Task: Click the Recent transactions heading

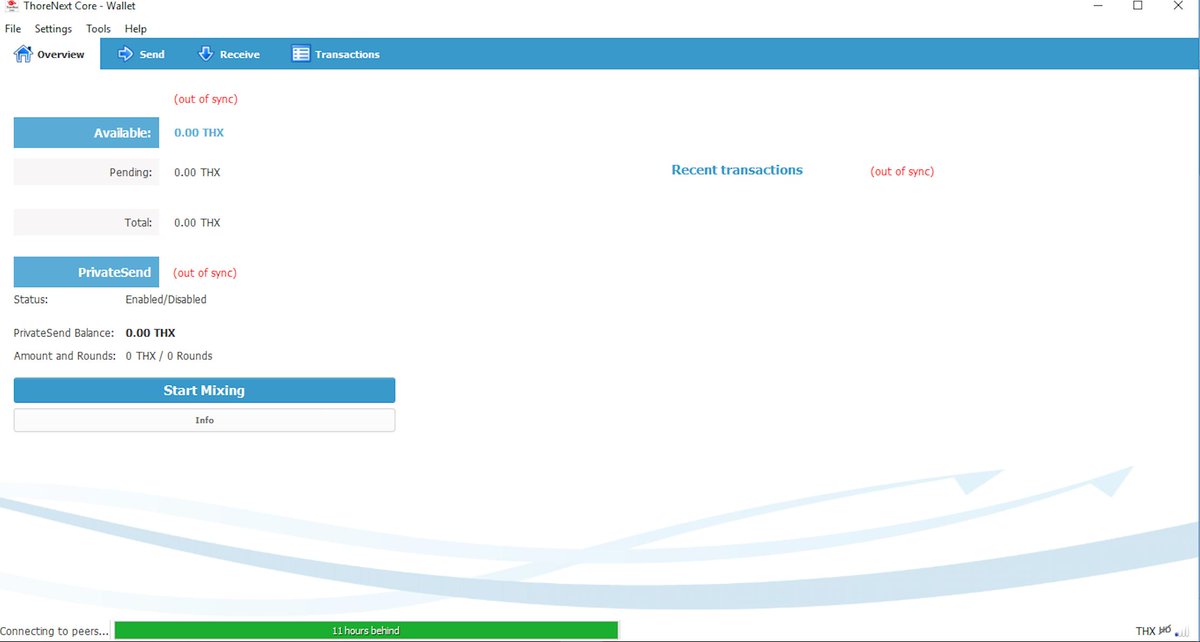Action: [737, 170]
